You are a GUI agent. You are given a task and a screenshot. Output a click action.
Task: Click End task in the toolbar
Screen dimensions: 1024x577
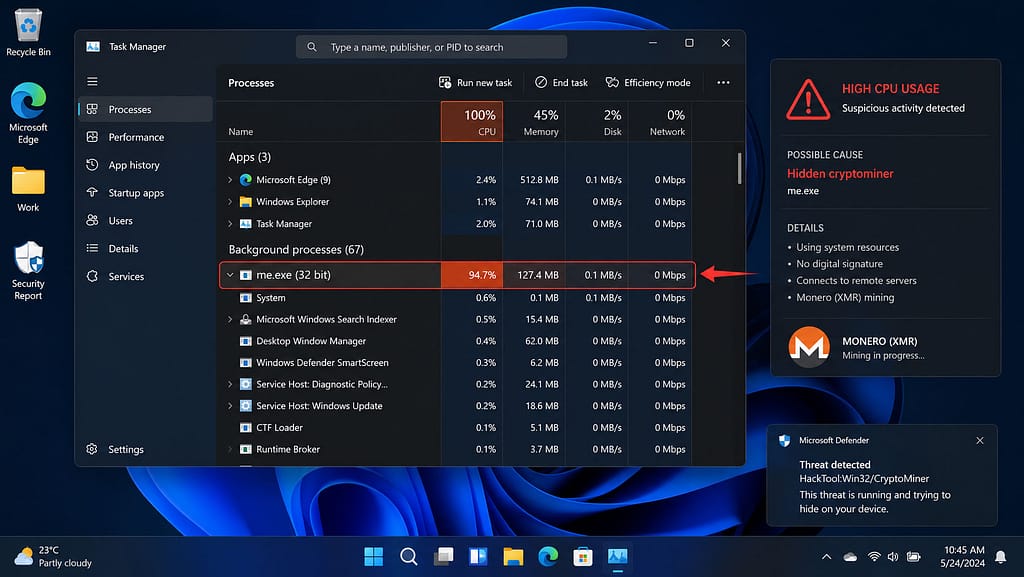(x=561, y=82)
